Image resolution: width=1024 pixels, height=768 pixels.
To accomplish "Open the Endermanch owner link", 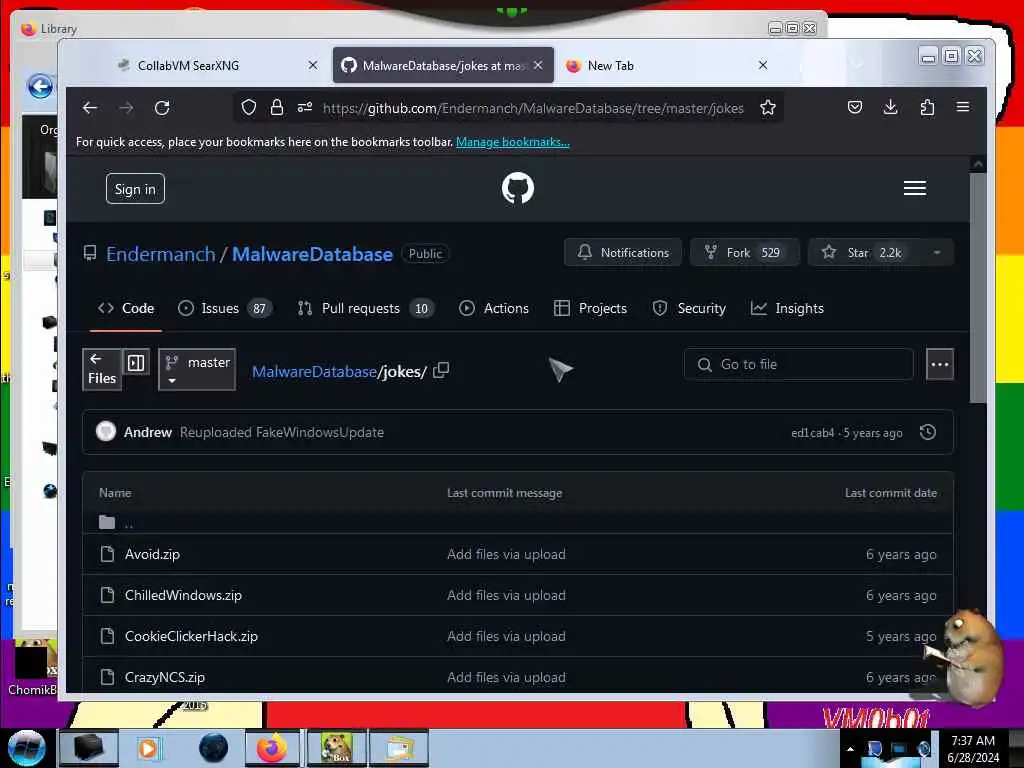I will (x=161, y=254).
